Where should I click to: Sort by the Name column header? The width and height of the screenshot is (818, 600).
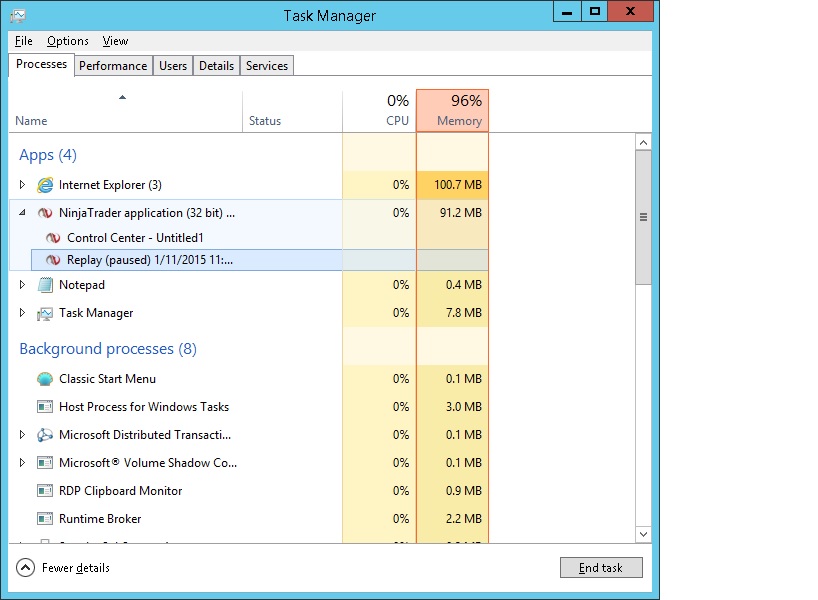126,111
